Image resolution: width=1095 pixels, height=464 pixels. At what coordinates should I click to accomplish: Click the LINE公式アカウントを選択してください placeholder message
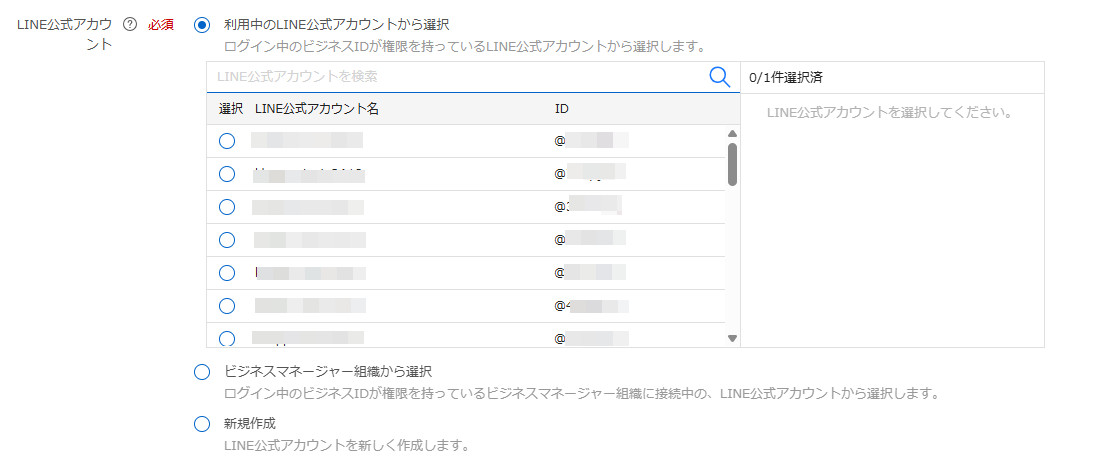pos(890,113)
